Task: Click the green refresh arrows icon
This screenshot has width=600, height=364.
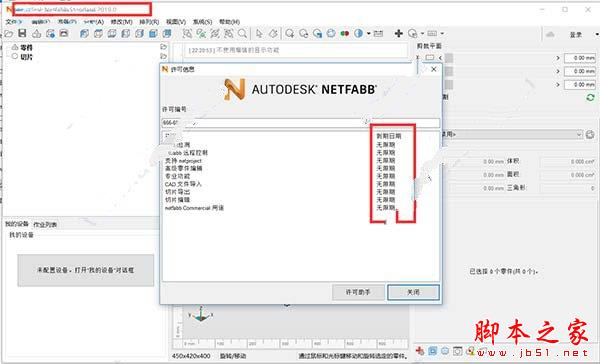Action: pos(590,98)
